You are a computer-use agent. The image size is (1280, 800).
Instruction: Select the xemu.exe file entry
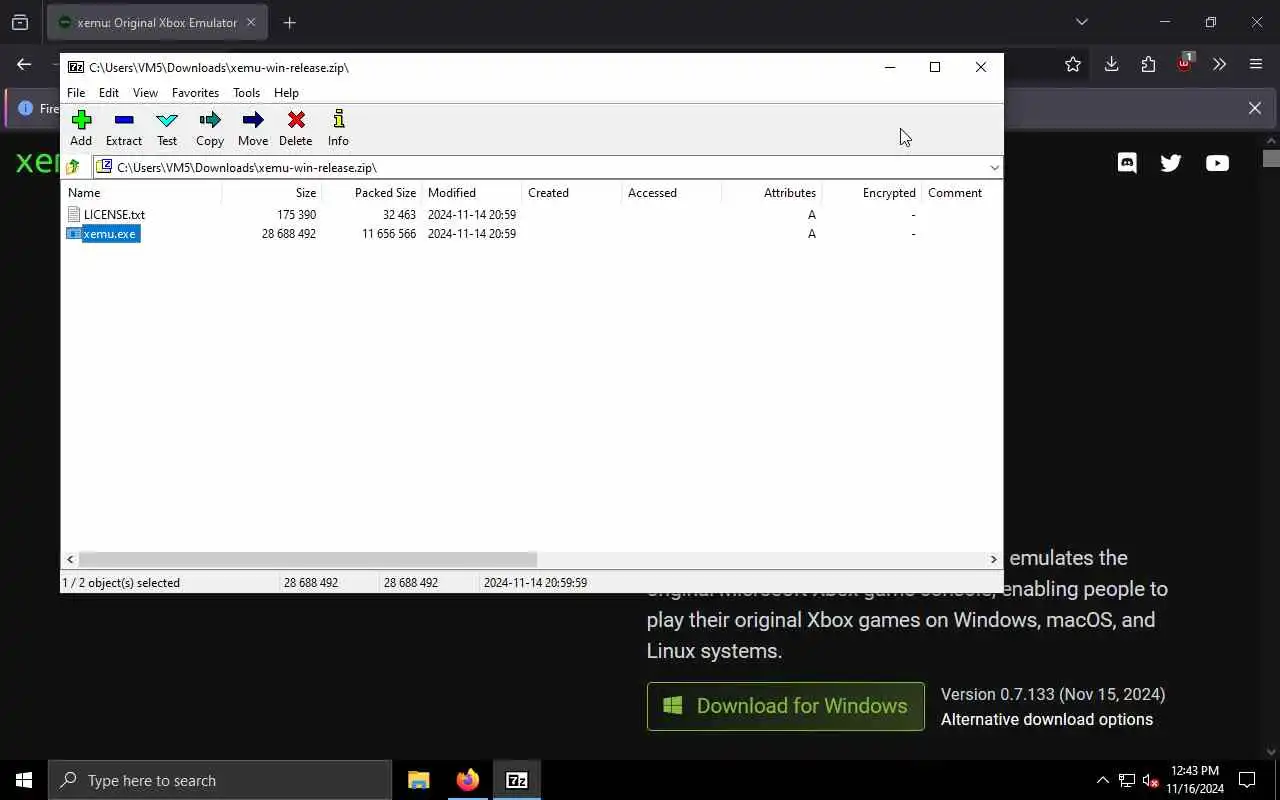103,233
